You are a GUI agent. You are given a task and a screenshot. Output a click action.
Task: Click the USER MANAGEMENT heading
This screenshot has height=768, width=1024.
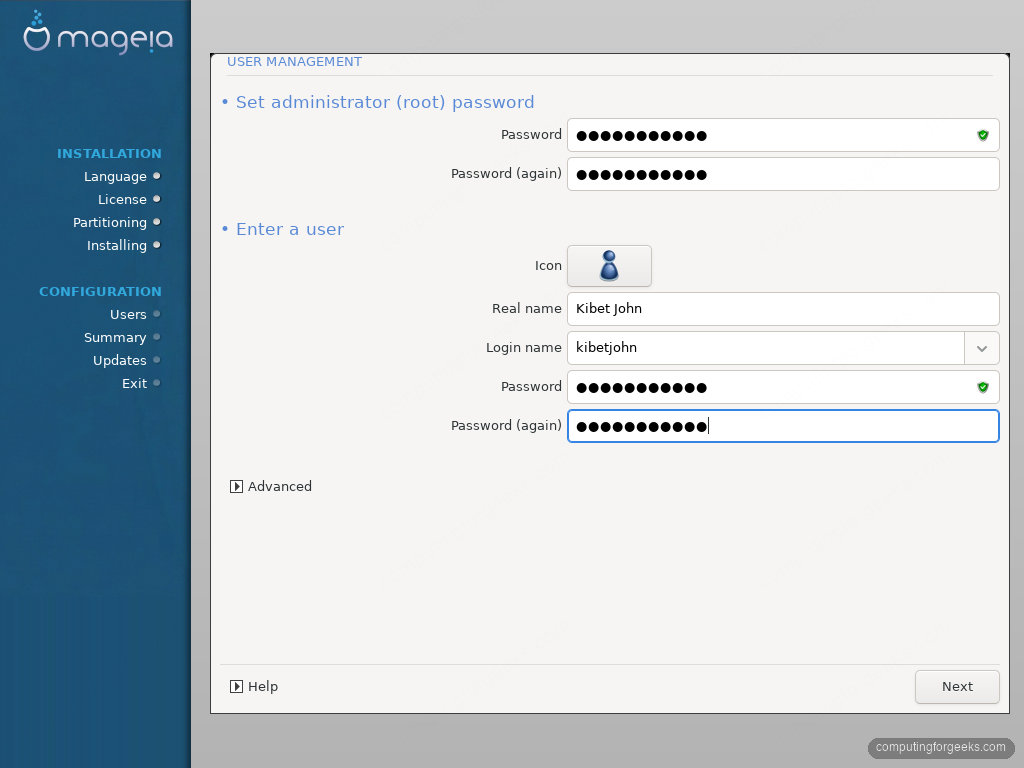[x=295, y=61]
